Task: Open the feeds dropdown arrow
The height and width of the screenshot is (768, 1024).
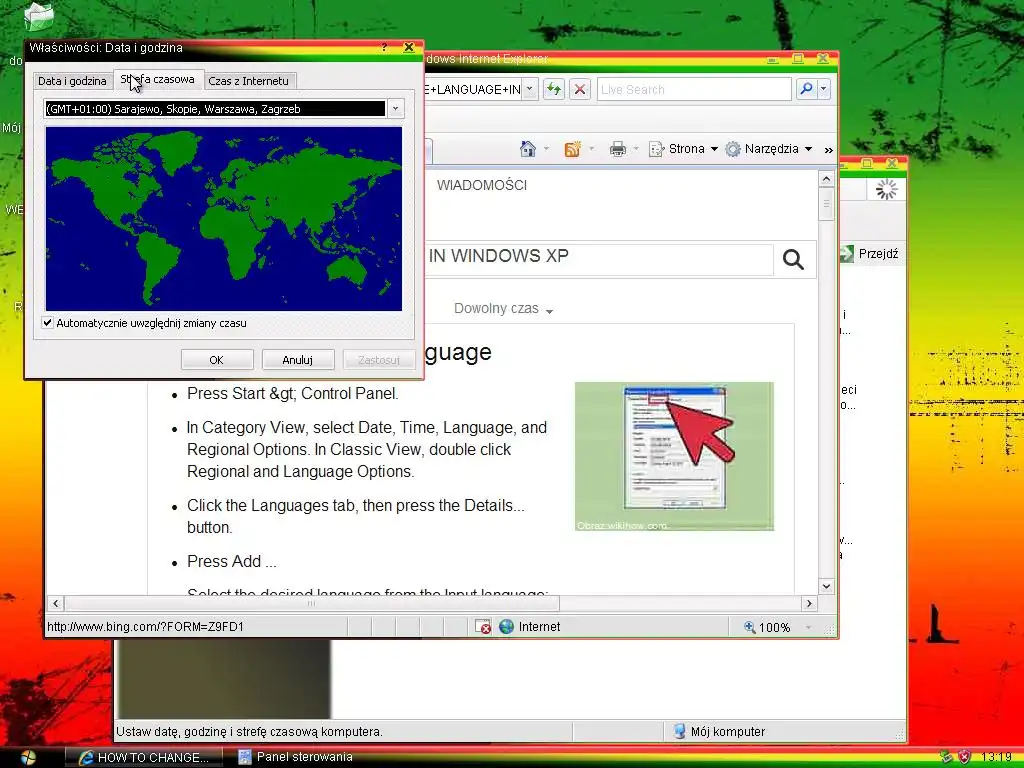Action: point(592,149)
